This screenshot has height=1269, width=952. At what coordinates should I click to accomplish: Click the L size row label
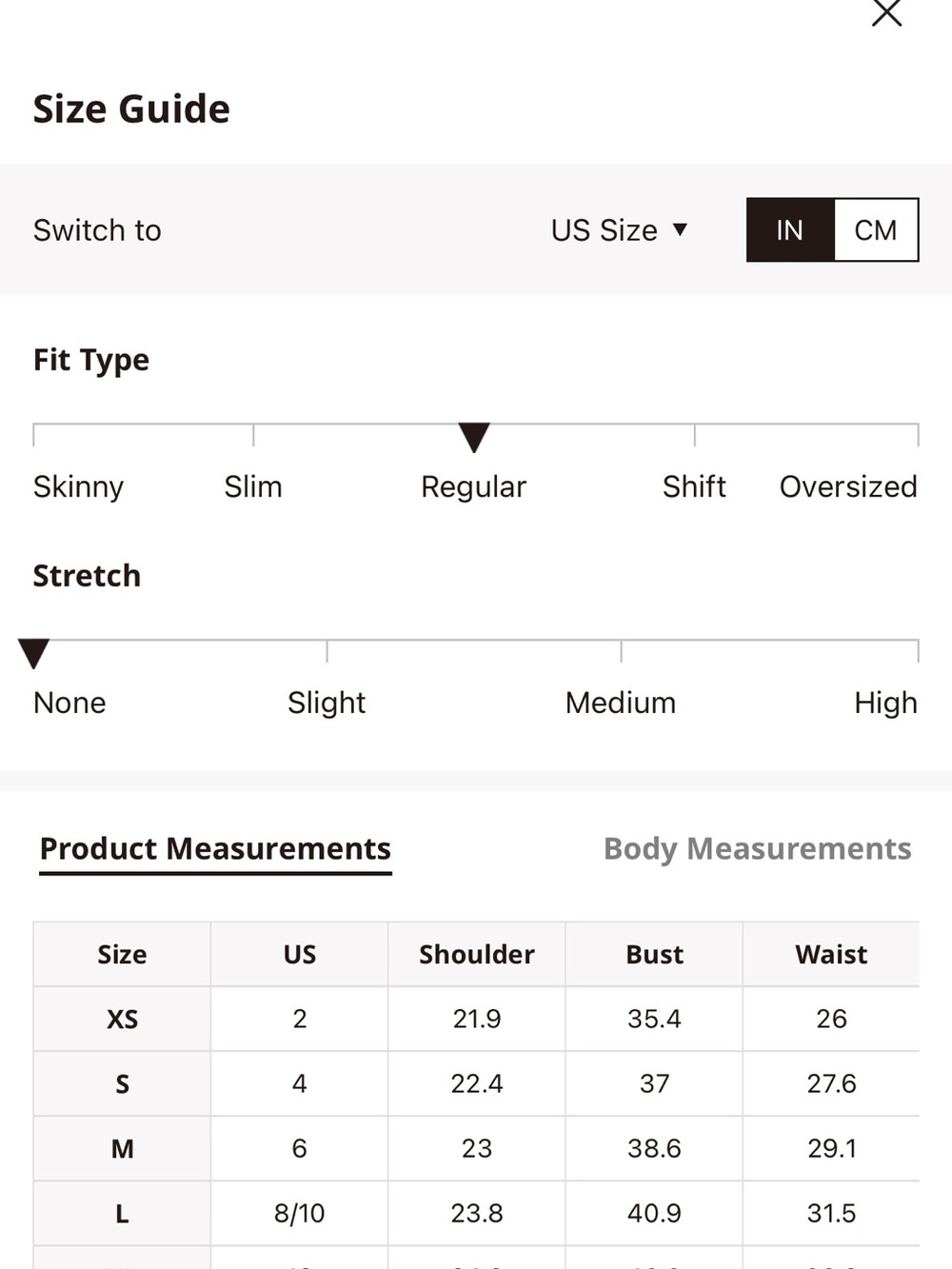point(122,1213)
